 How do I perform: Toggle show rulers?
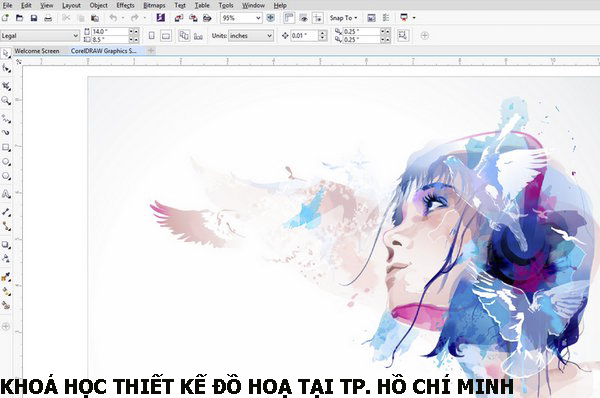pos(289,18)
